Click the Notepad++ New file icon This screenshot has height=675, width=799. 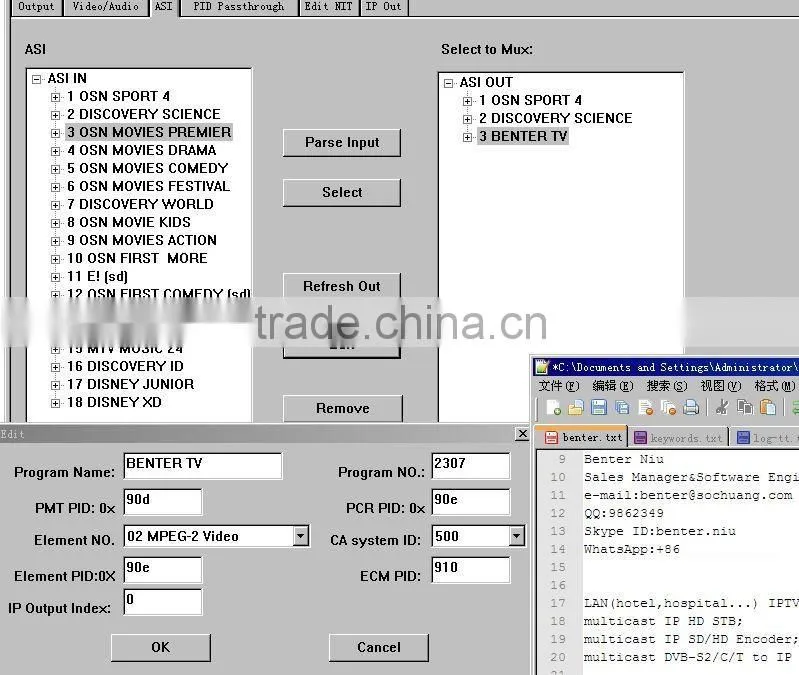click(553, 408)
